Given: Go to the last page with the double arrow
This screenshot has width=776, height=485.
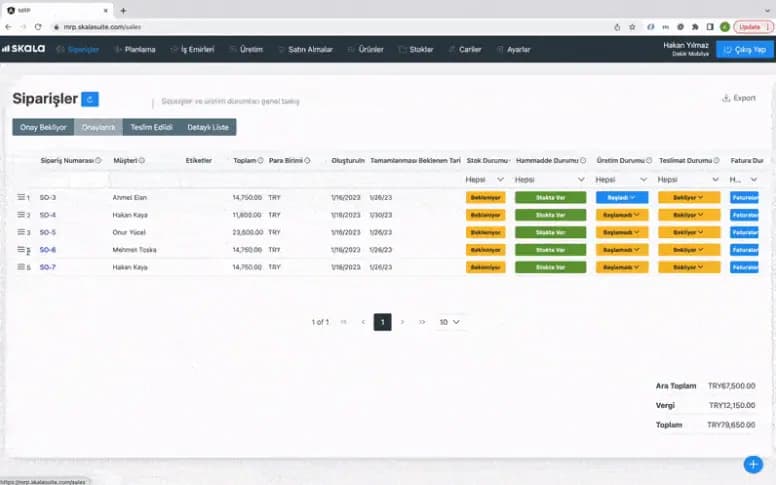Looking at the screenshot, I should (422, 322).
